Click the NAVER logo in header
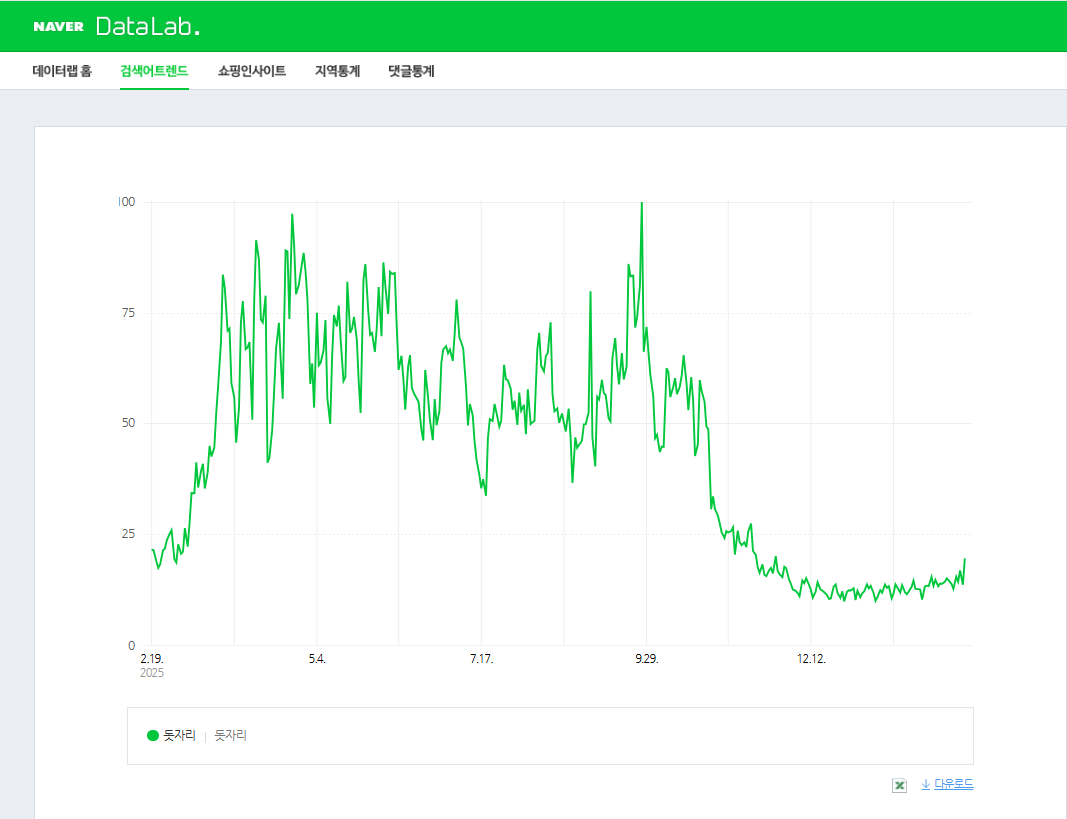This screenshot has width=1067, height=819. 59,27
